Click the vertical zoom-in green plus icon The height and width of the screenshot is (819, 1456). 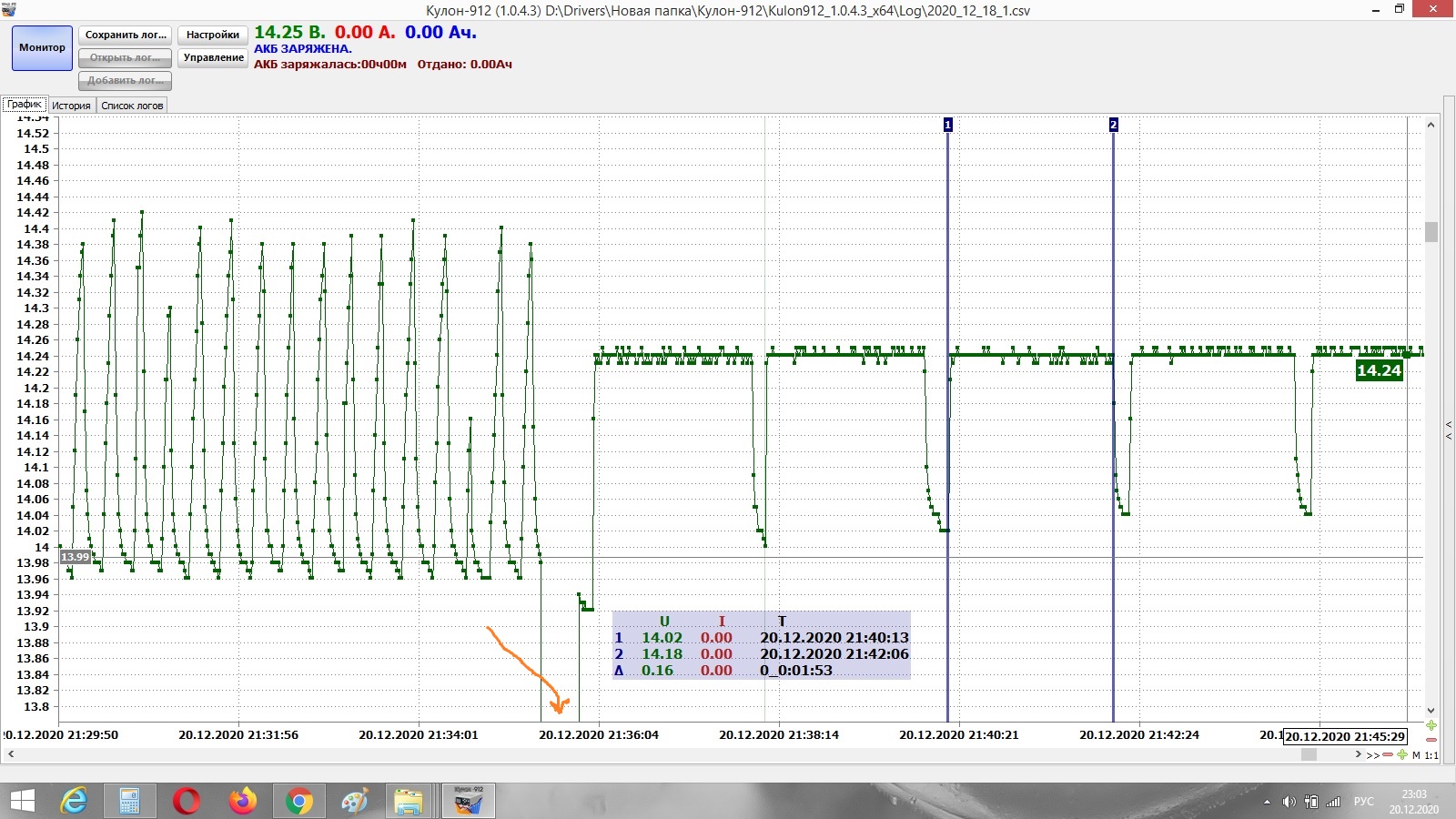(1431, 725)
